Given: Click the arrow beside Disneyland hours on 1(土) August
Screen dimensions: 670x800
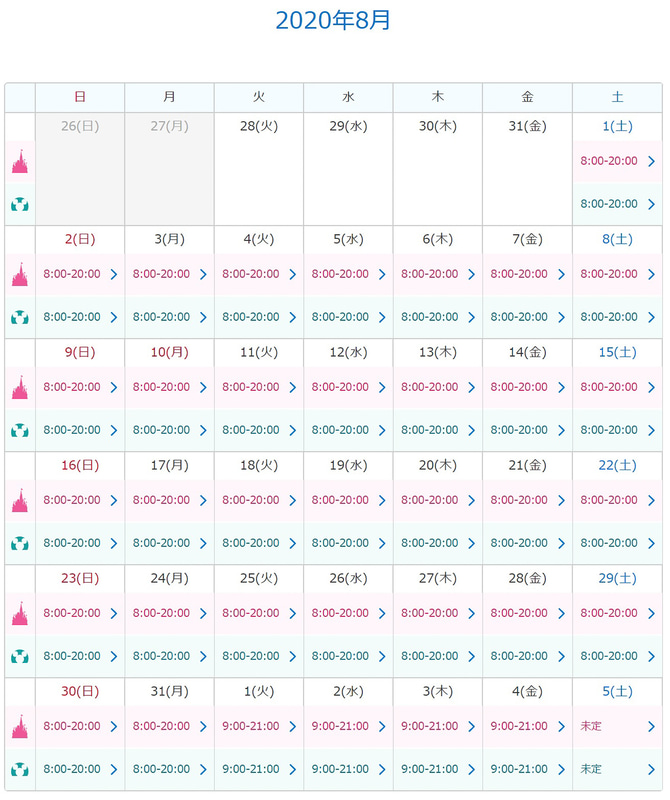Looking at the screenshot, I should (651, 161).
